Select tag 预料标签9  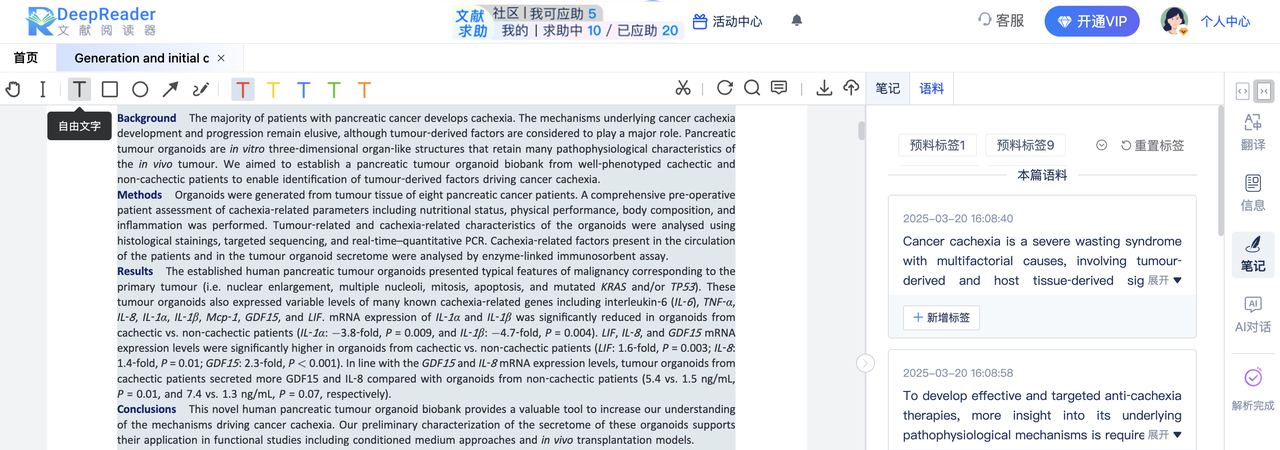tap(1025, 145)
